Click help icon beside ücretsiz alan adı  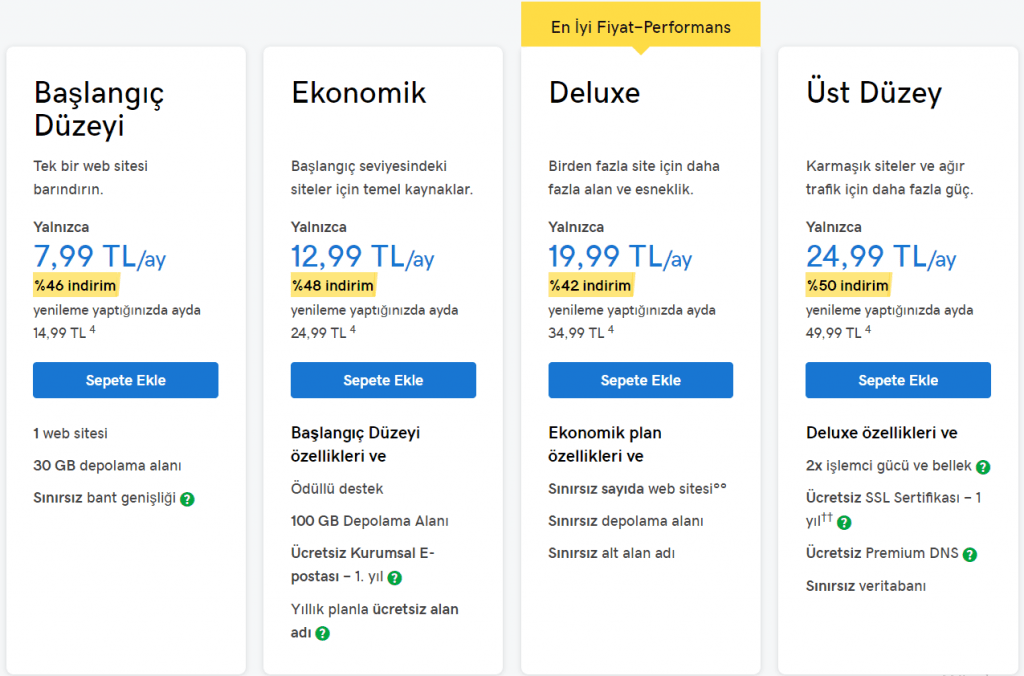click(323, 633)
